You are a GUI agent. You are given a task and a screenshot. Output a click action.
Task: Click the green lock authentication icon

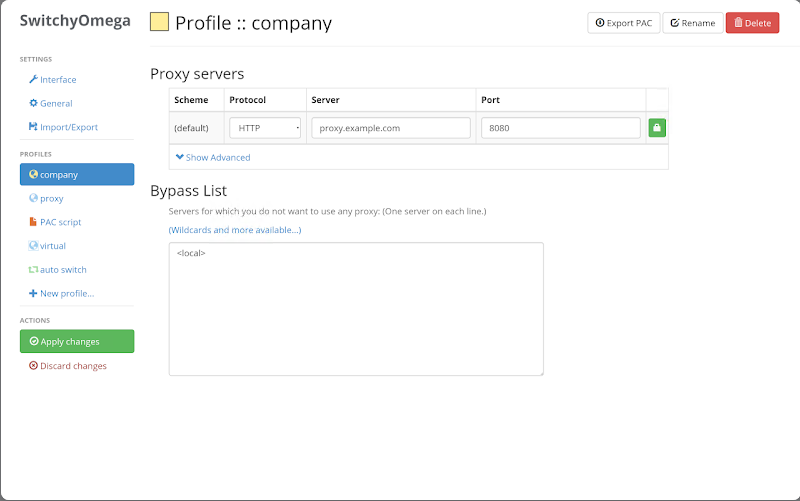657,128
